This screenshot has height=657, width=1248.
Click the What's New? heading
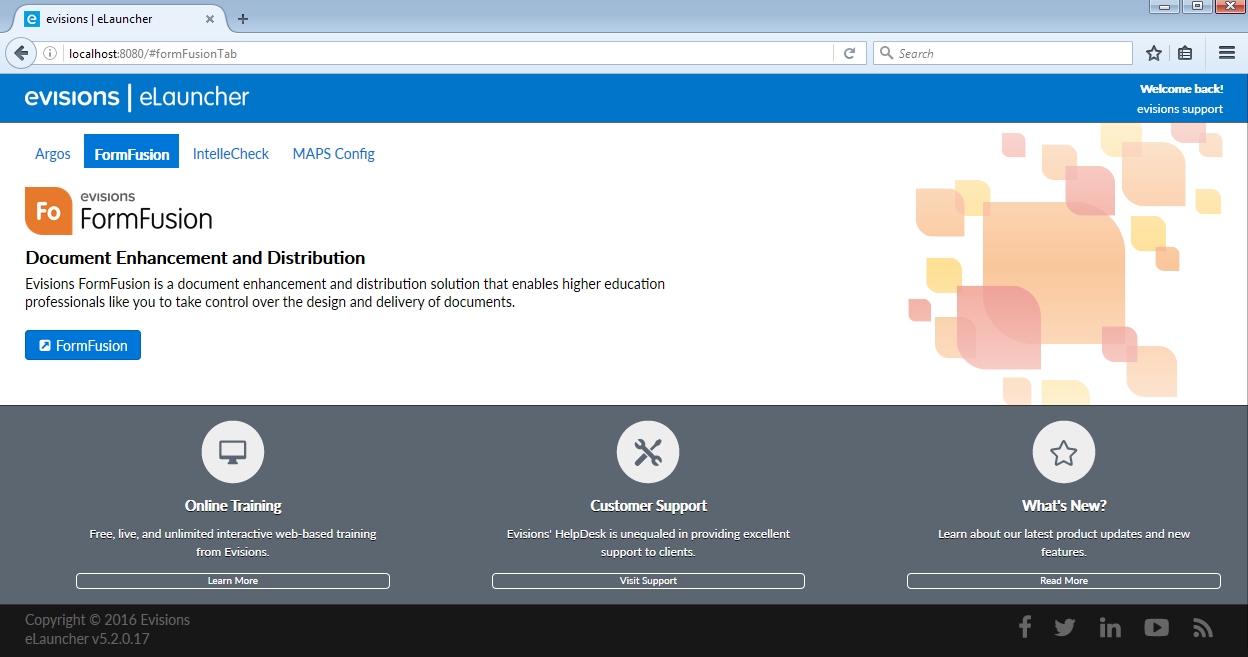pos(1064,506)
